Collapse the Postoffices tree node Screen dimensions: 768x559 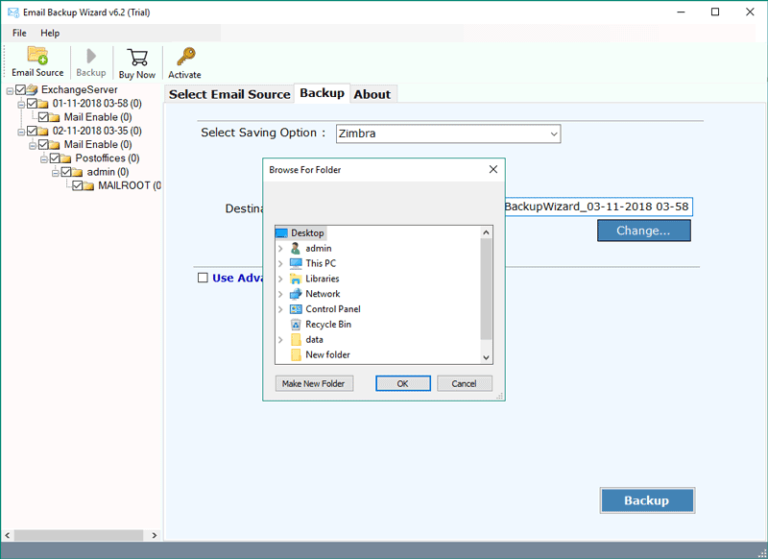tap(44, 159)
